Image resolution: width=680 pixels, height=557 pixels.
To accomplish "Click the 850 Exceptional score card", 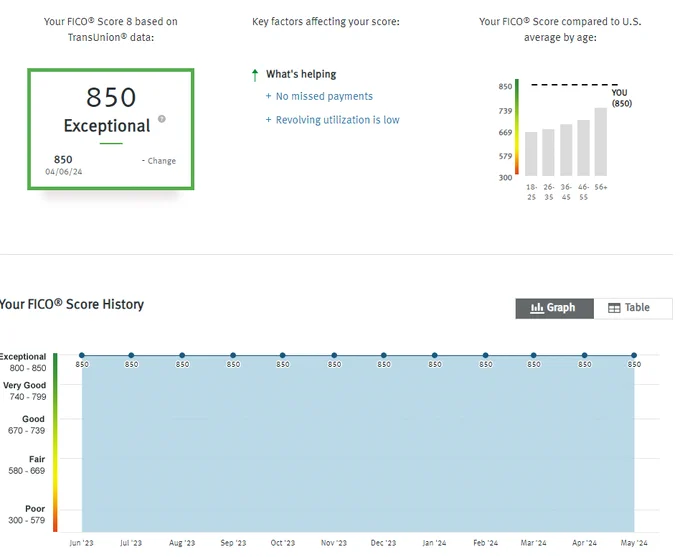I will tap(111, 129).
